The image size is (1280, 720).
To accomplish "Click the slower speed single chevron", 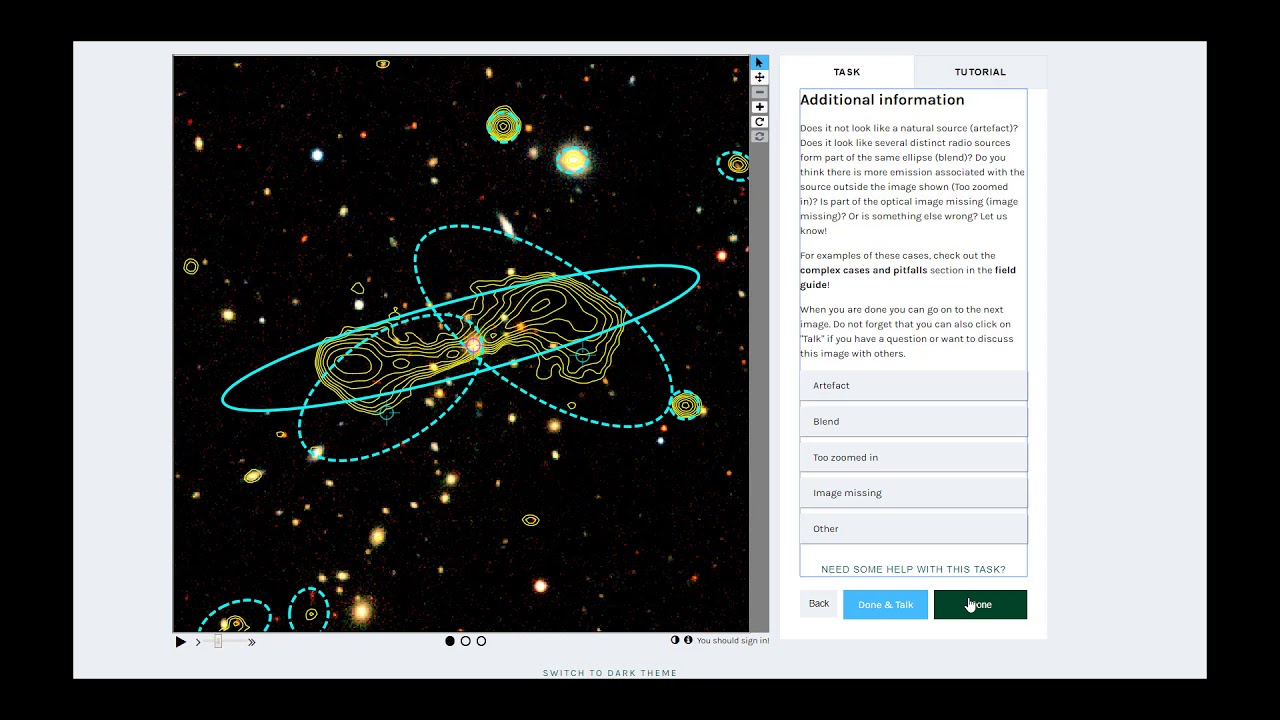I will [198, 642].
